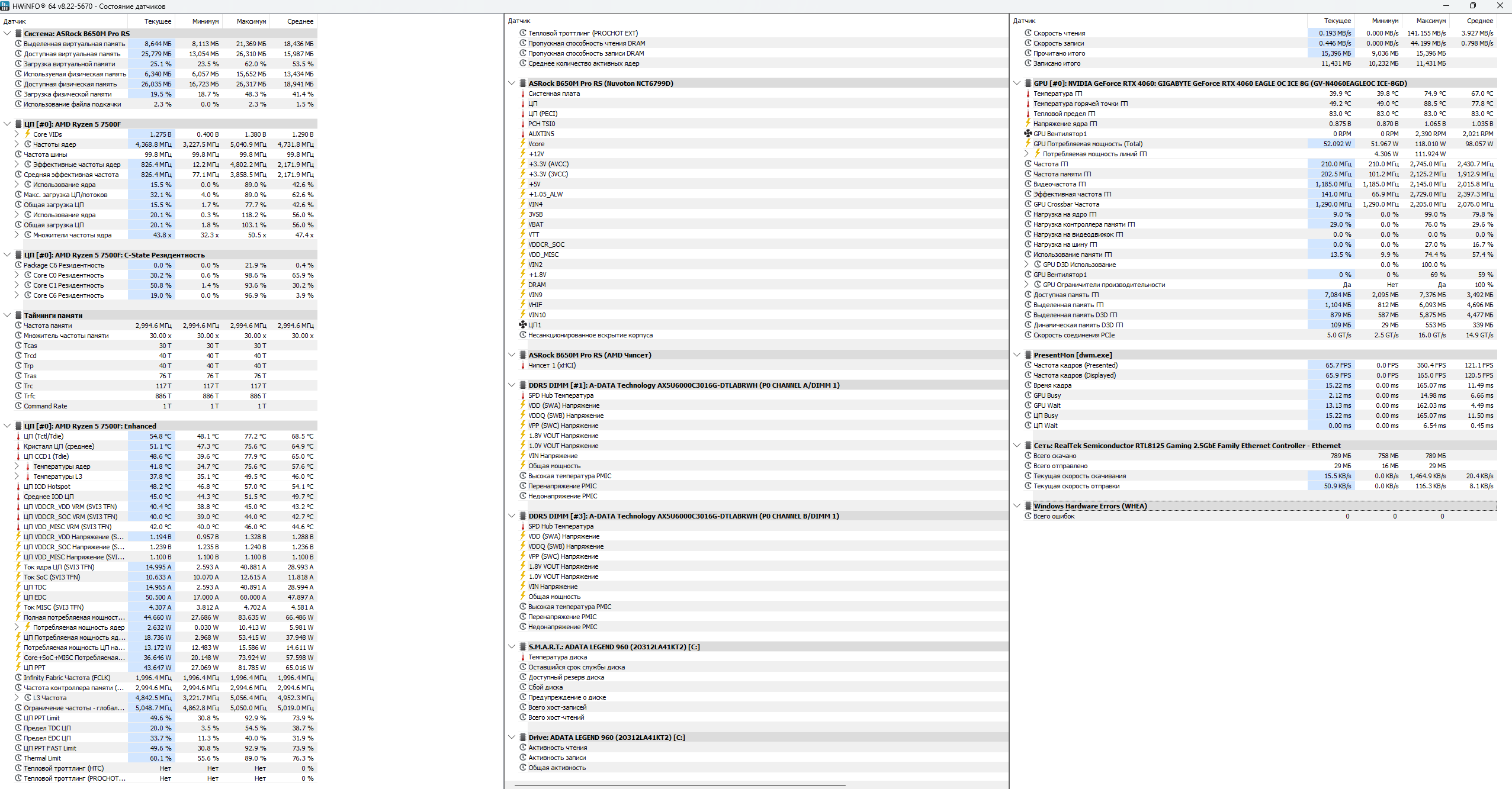Screen dimensions: 1512x789
Task: Click the clock icon next to Частота шины
Action: [x=18, y=154]
